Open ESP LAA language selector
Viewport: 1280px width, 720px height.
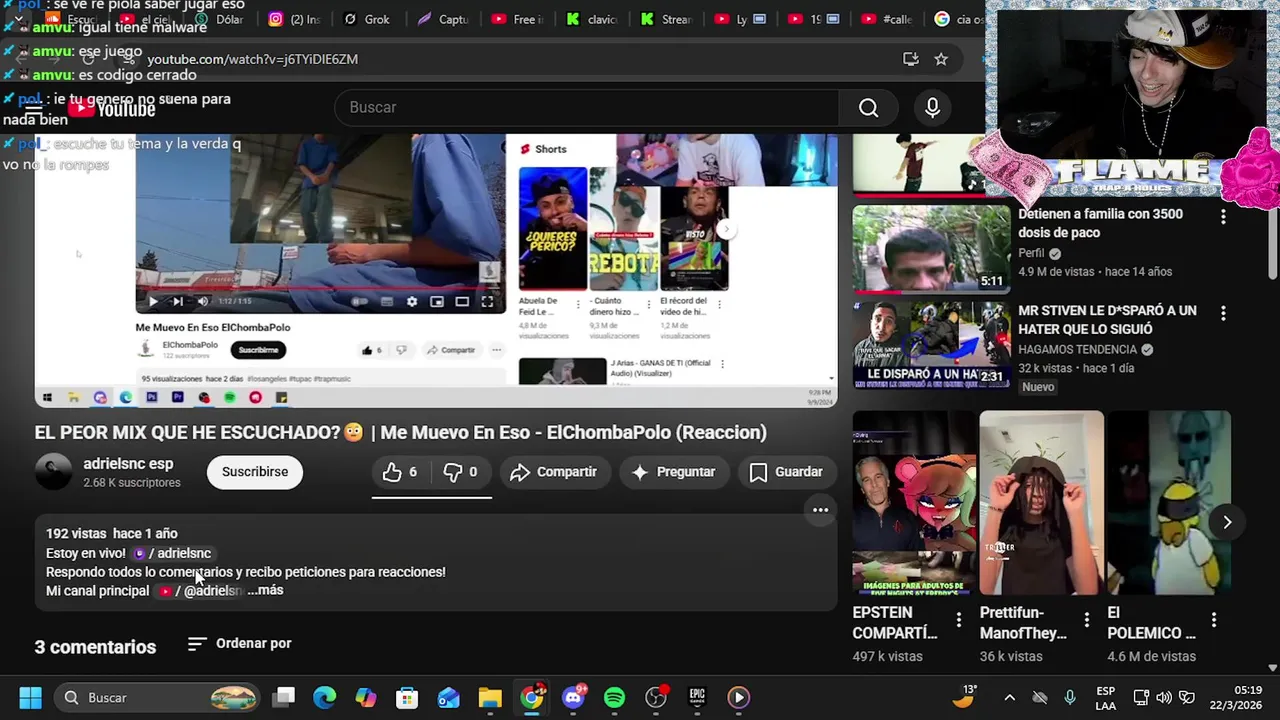coord(1105,697)
